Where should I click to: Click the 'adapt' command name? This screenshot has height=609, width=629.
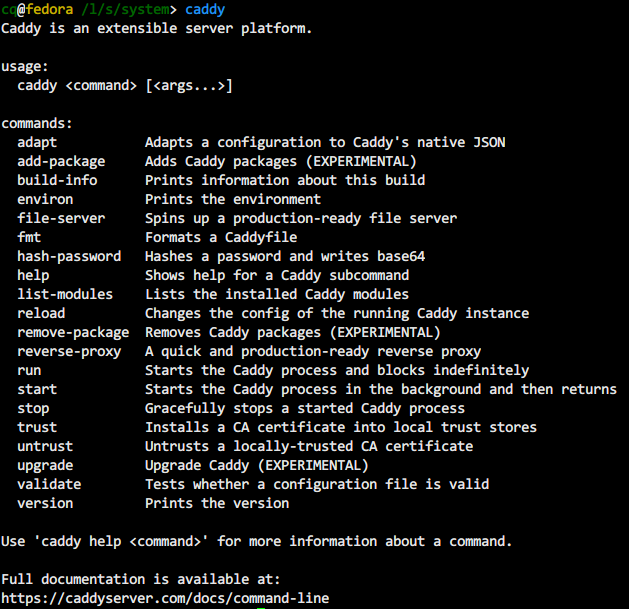click(37, 142)
